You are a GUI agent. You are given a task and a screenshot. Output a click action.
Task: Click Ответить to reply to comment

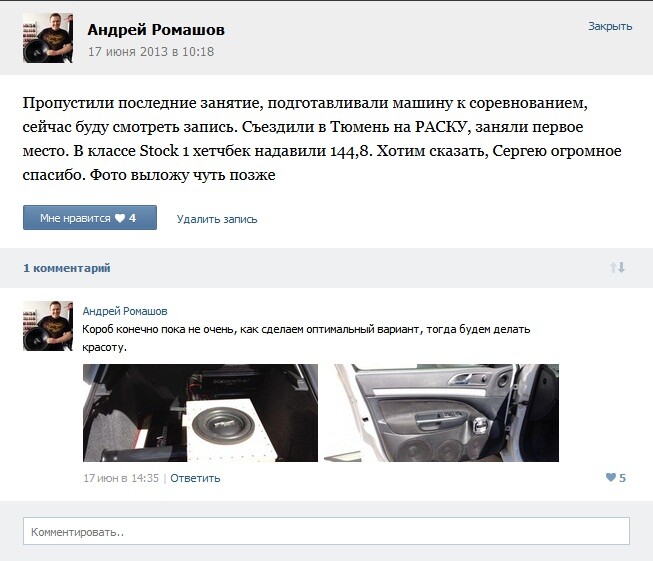pyautogui.click(x=195, y=478)
